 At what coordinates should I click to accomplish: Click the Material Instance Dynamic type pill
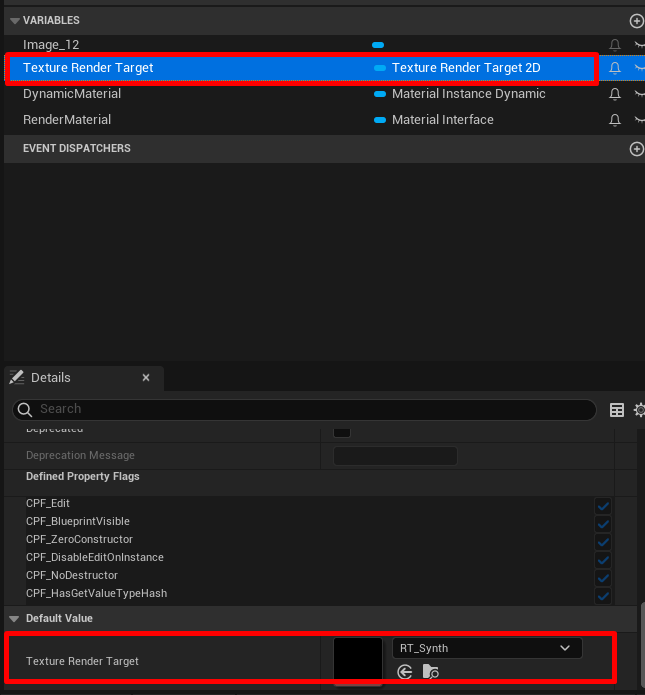[x=380, y=94]
